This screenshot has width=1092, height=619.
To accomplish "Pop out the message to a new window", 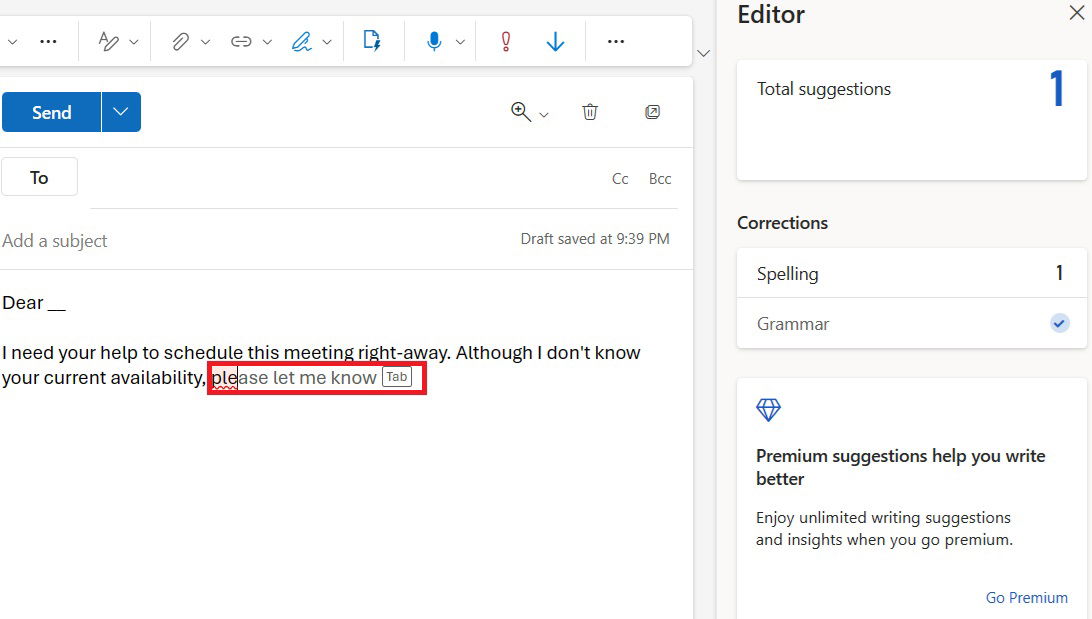I will click(652, 112).
